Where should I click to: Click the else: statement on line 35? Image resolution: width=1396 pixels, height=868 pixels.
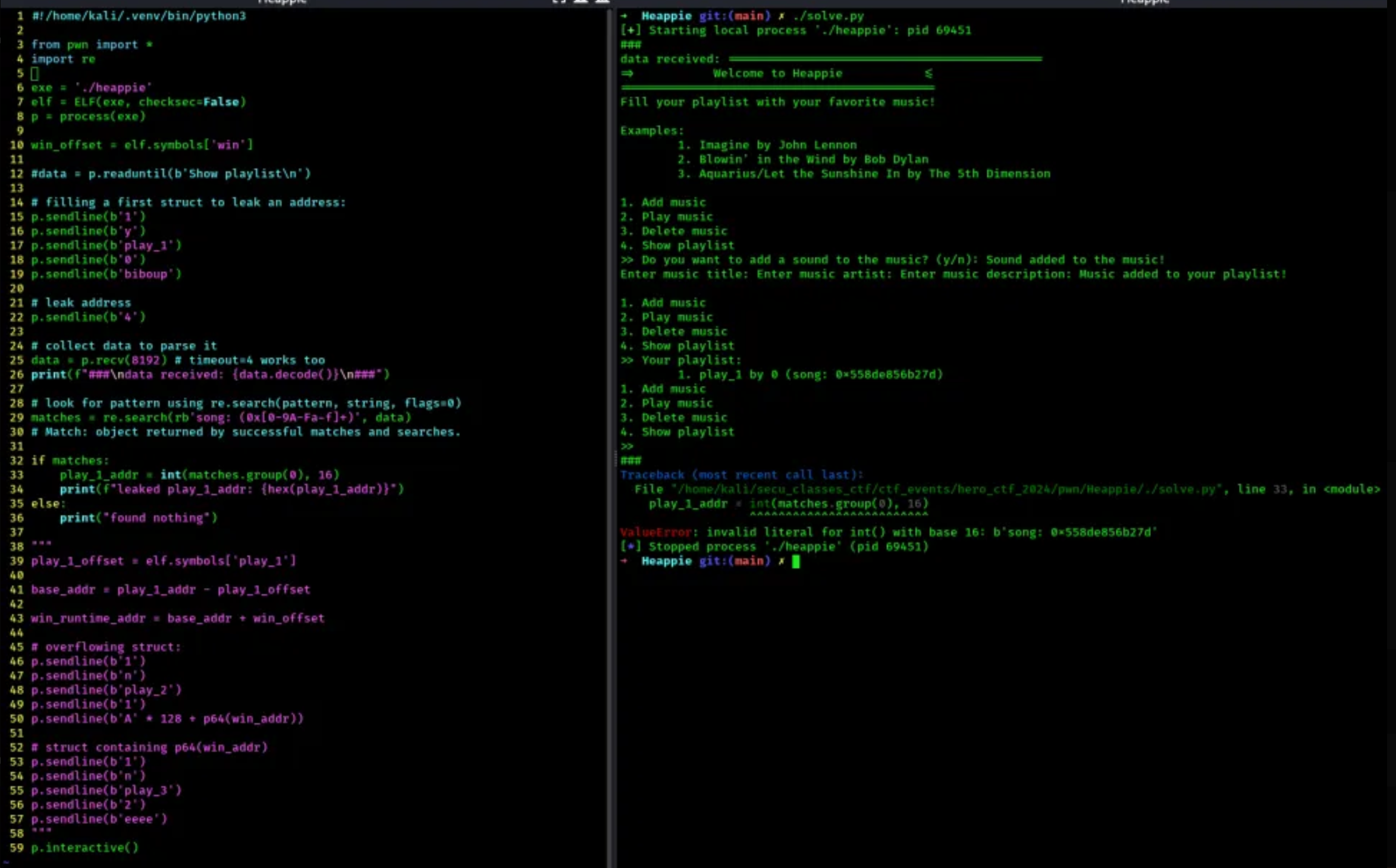[48, 504]
